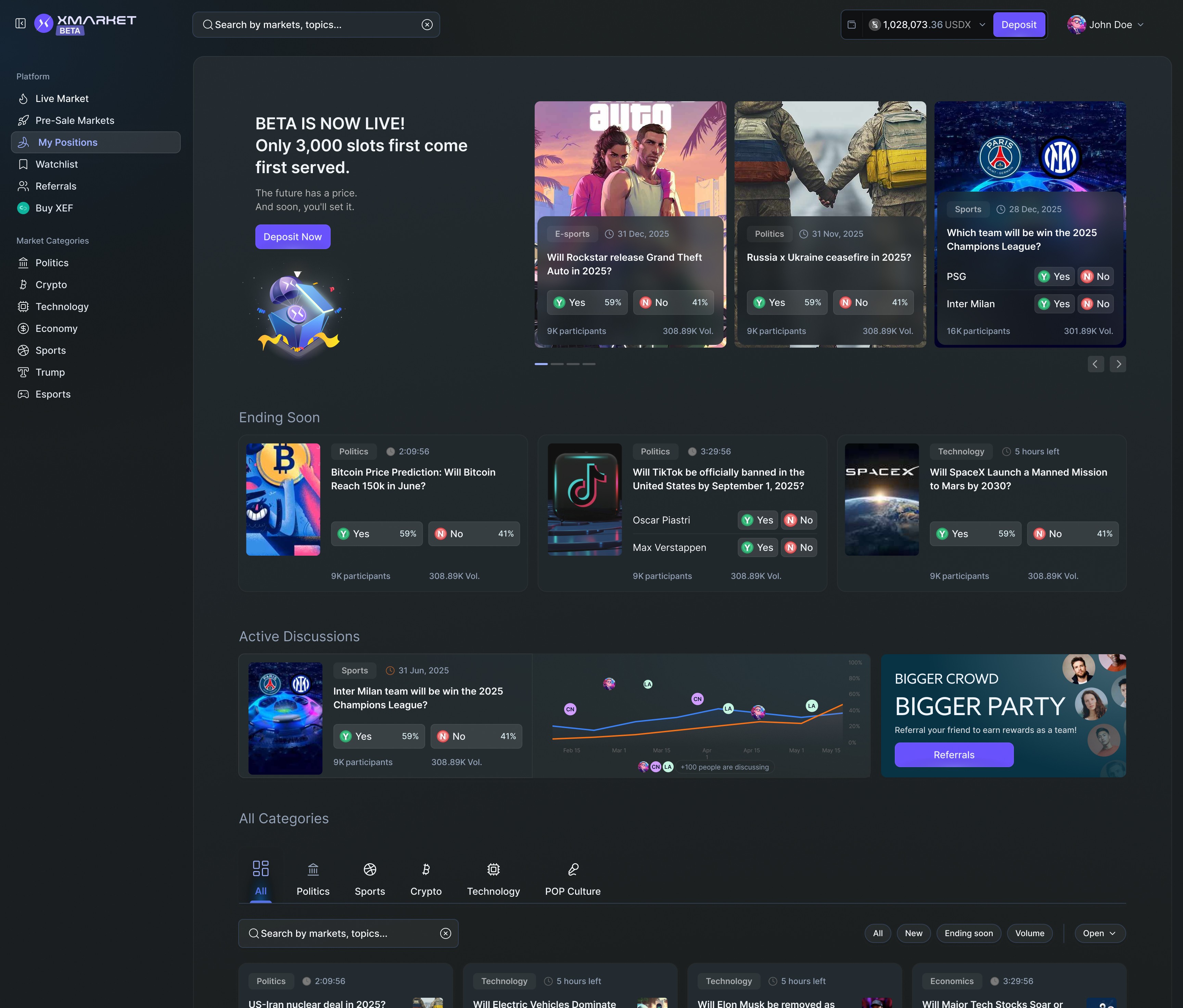Image resolution: width=1183 pixels, height=1008 pixels.
Task: Jump to fourth carousel page indicator
Action: pyautogui.click(x=589, y=364)
